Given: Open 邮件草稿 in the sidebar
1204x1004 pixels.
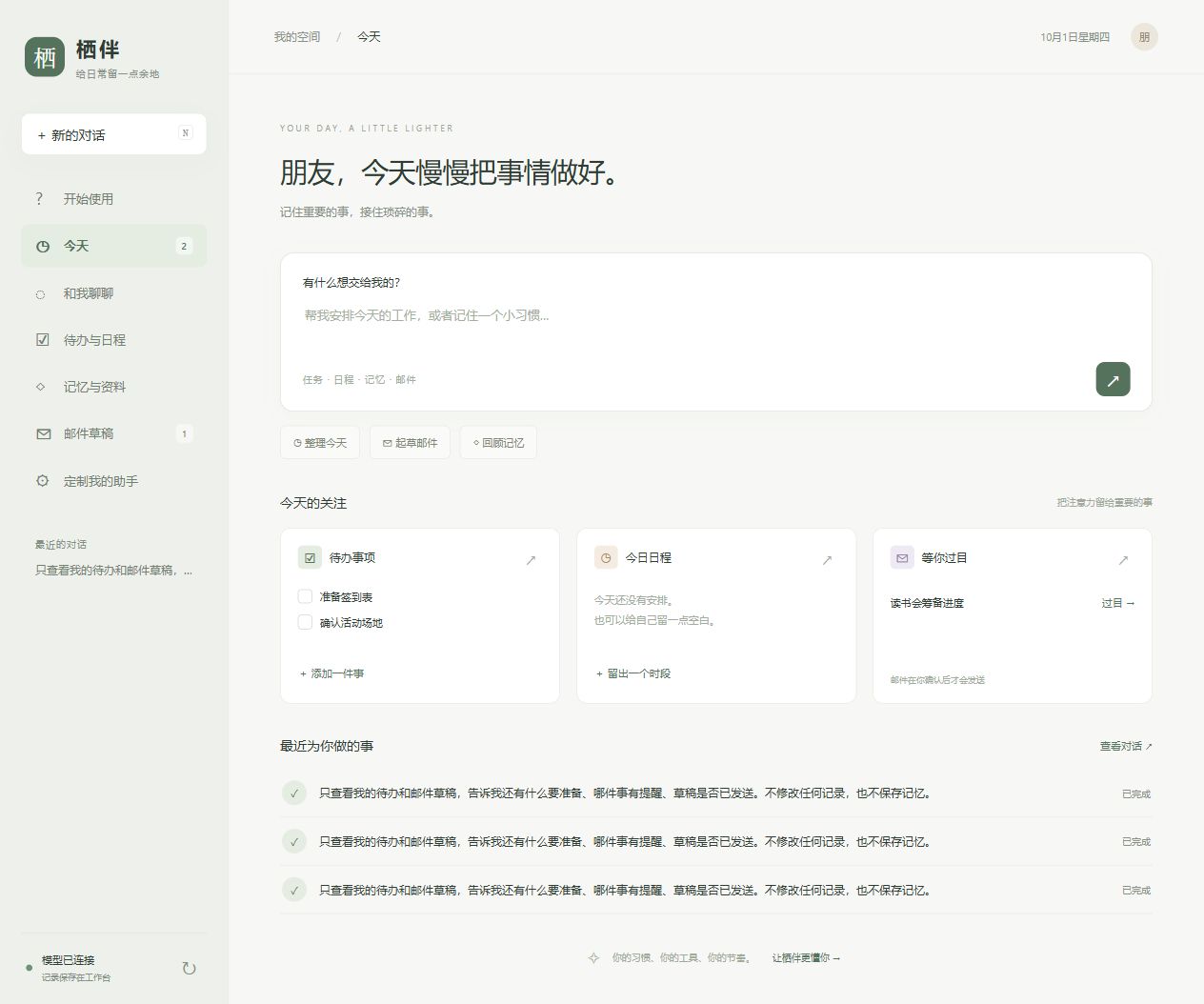Looking at the screenshot, I should [x=114, y=433].
